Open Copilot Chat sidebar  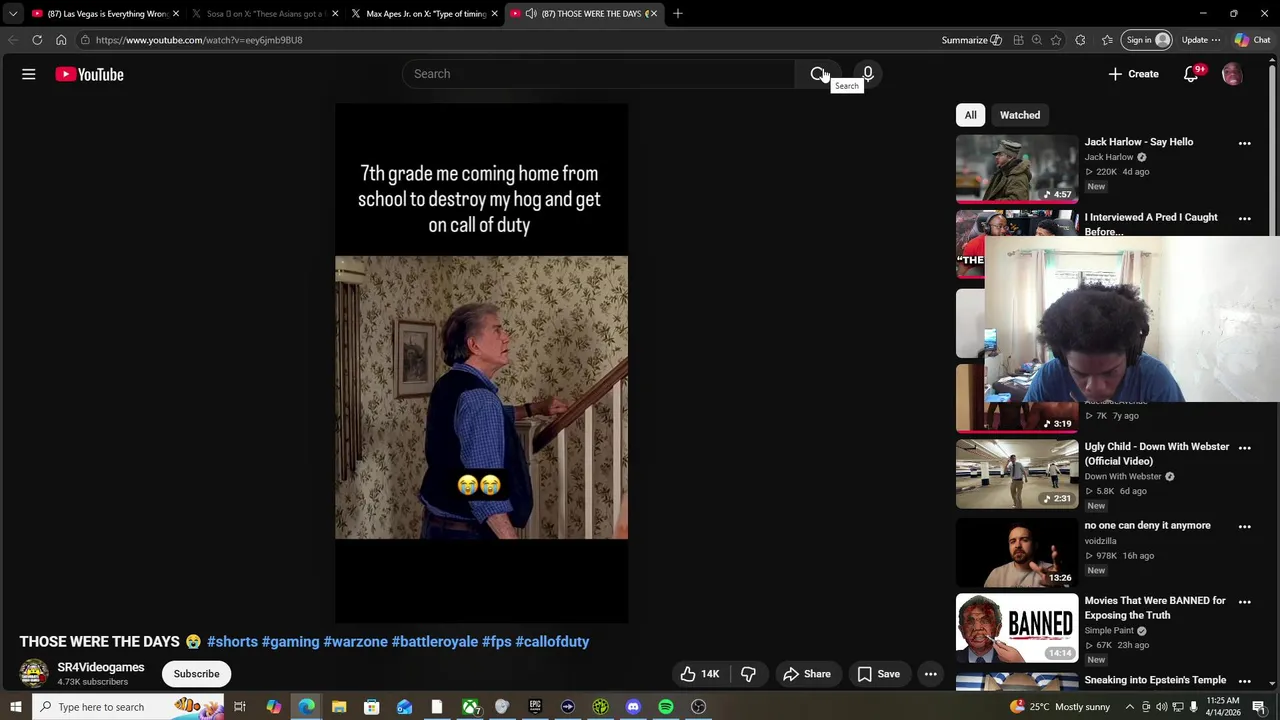(1255, 40)
